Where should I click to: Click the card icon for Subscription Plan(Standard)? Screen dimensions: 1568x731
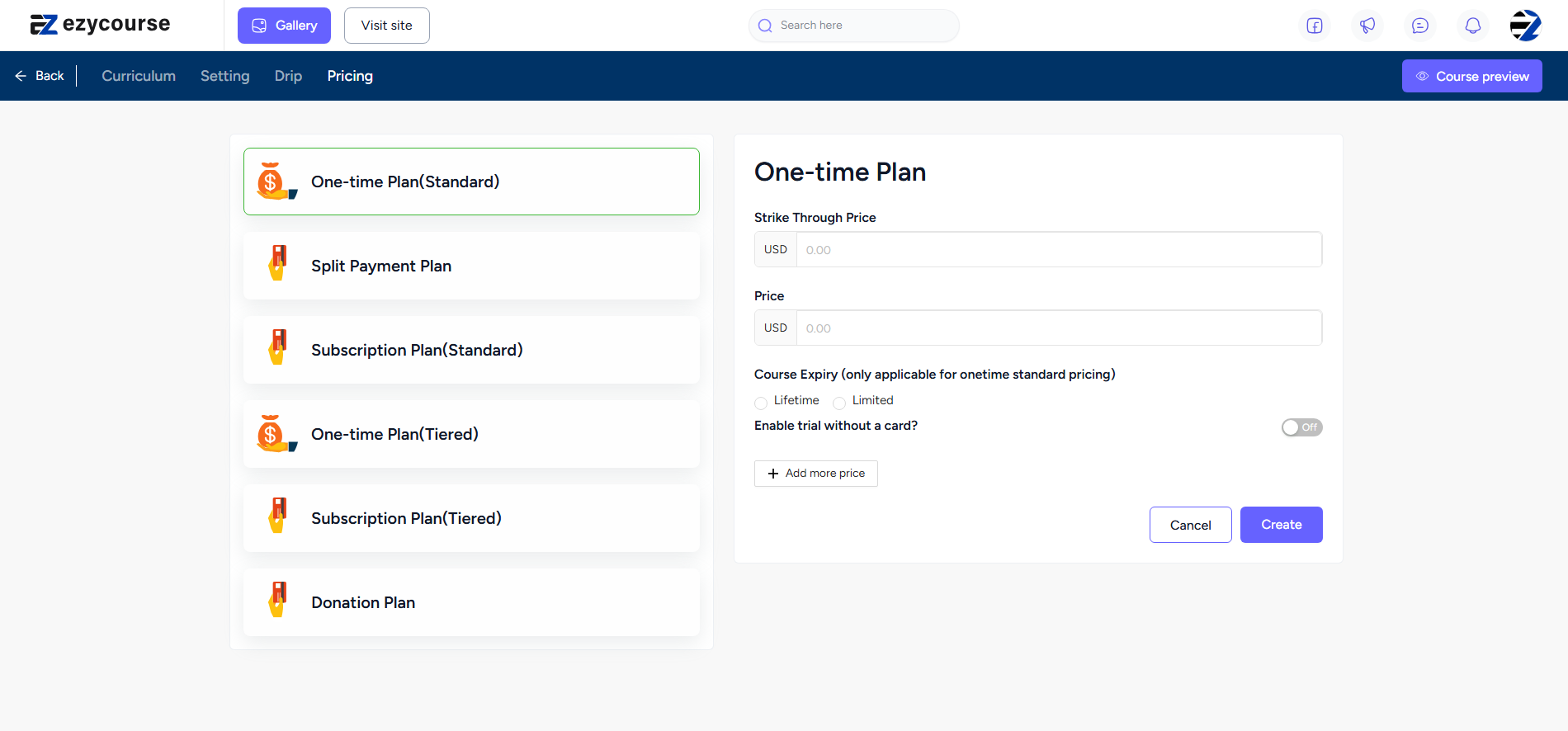pyautogui.click(x=278, y=347)
